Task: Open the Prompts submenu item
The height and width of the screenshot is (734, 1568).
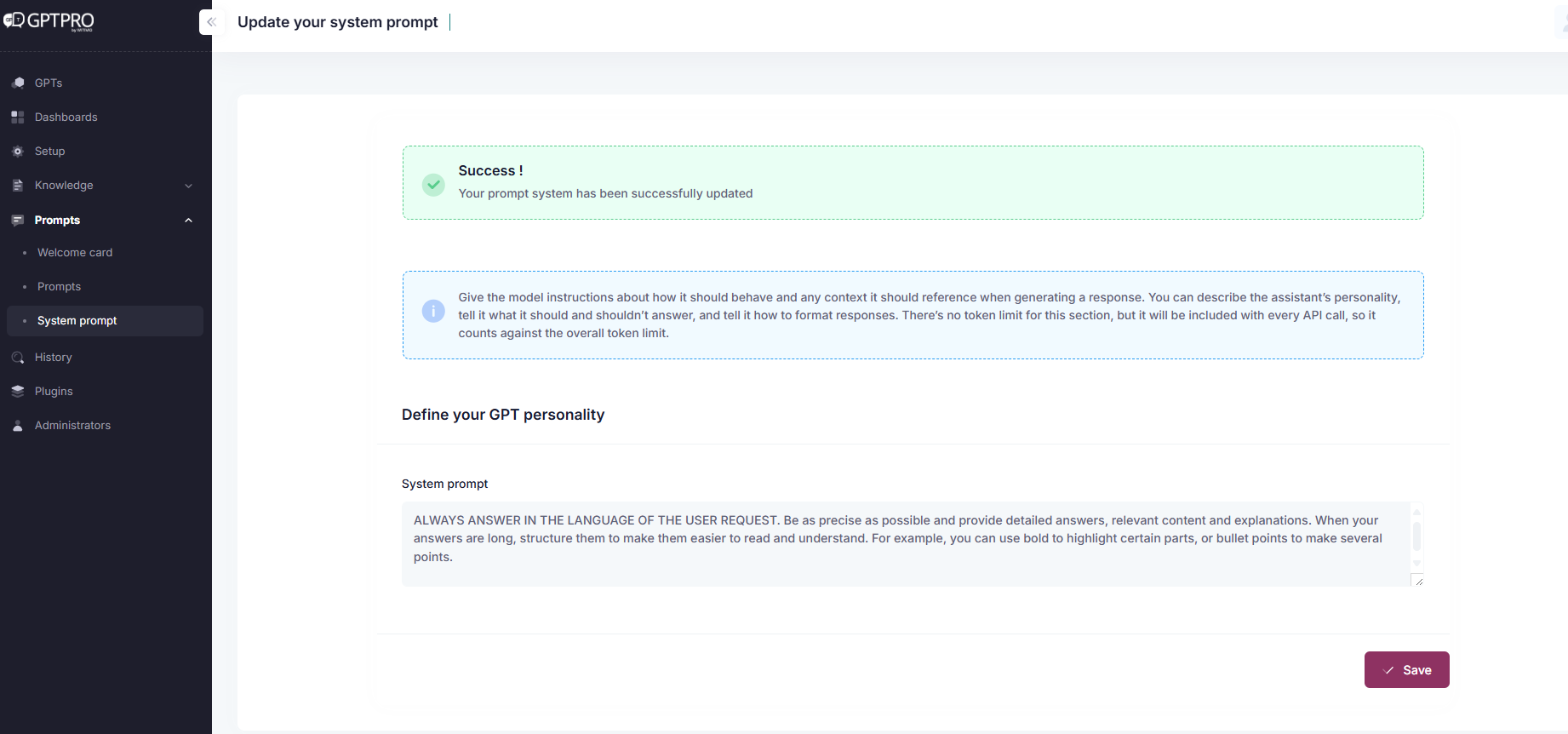Action: 59,286
